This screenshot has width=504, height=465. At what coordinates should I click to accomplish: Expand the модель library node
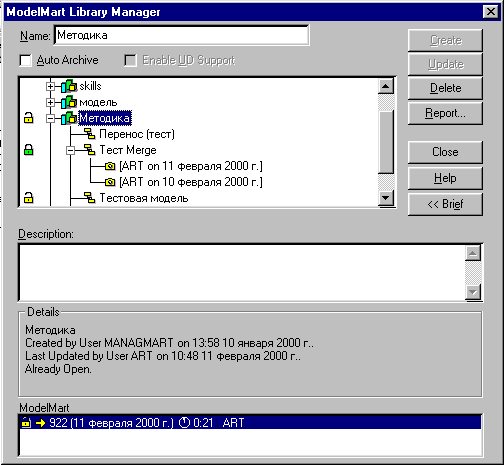tap(50, 102)
